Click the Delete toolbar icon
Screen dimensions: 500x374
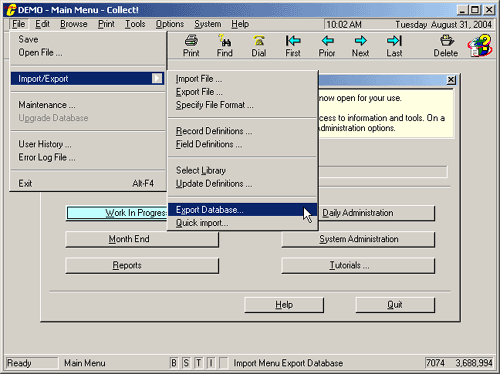click(447, 41)
